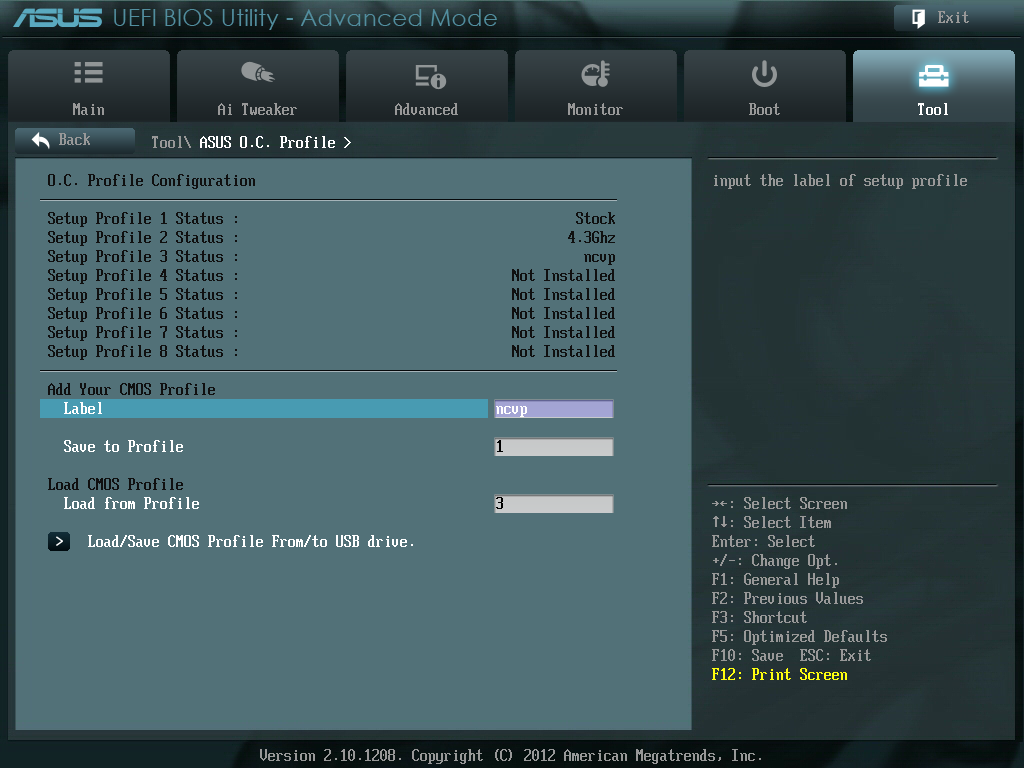Click the Tool\ breadcrumb path segment
Image resolution: width=1024 pixels, height=768 pixels.
point(170,143)
